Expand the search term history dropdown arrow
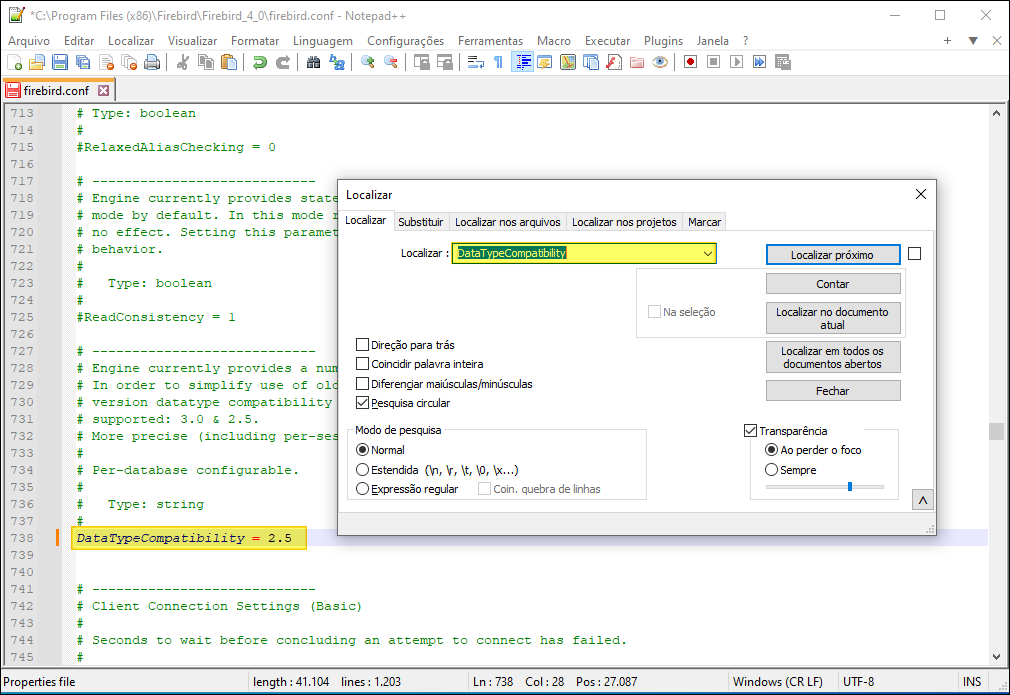This screenshot has width=1010, height=695. 708,254
